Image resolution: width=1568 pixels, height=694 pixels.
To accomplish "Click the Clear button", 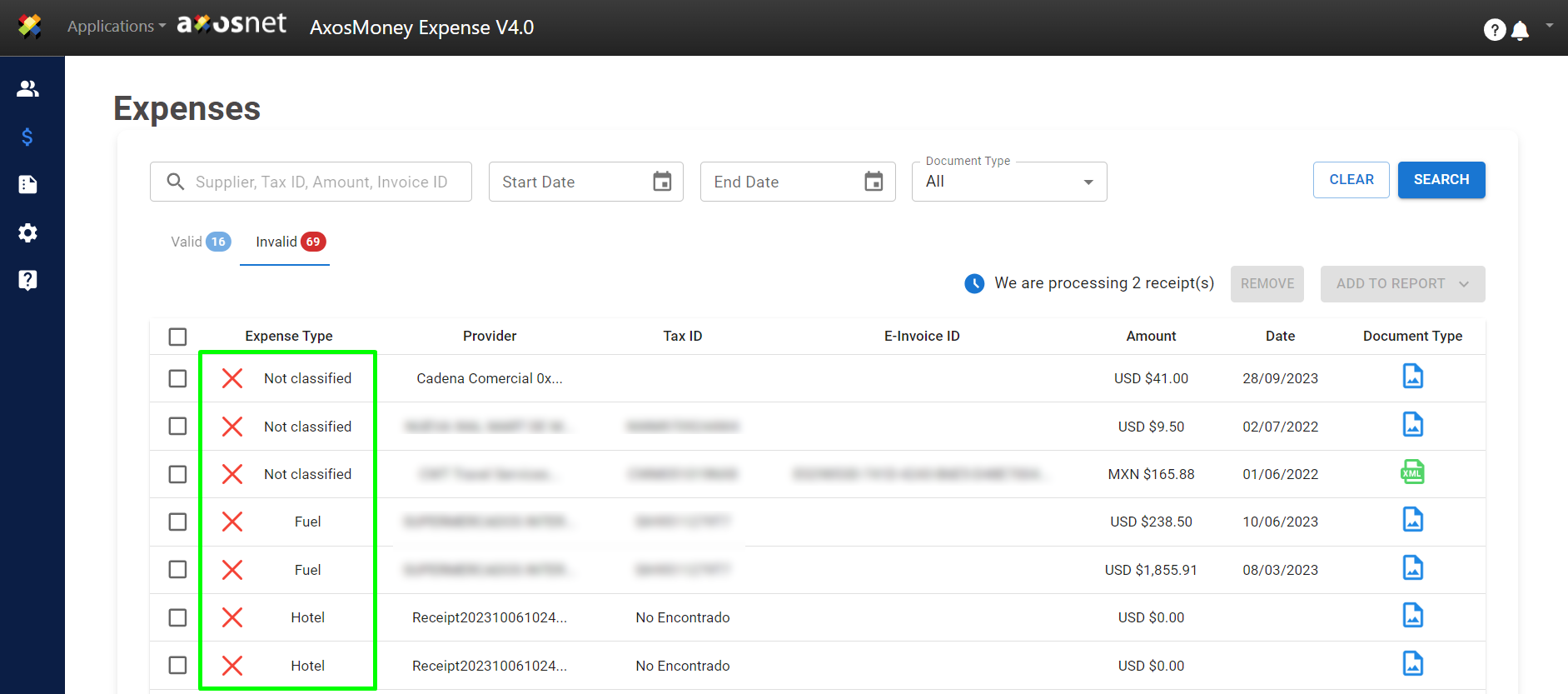I will pos(1351,180).
